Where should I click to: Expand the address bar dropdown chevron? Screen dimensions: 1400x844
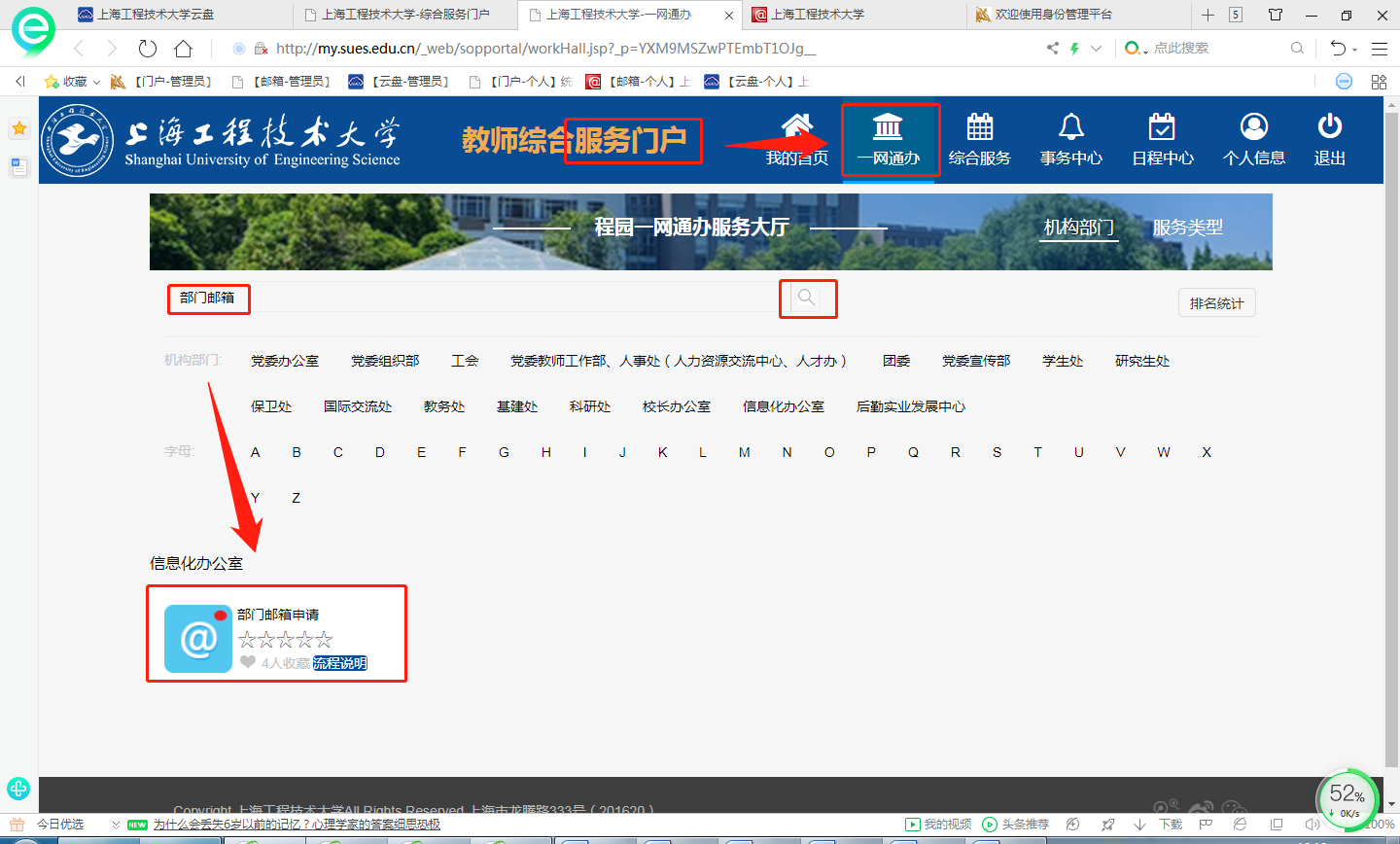(1097, 49)
